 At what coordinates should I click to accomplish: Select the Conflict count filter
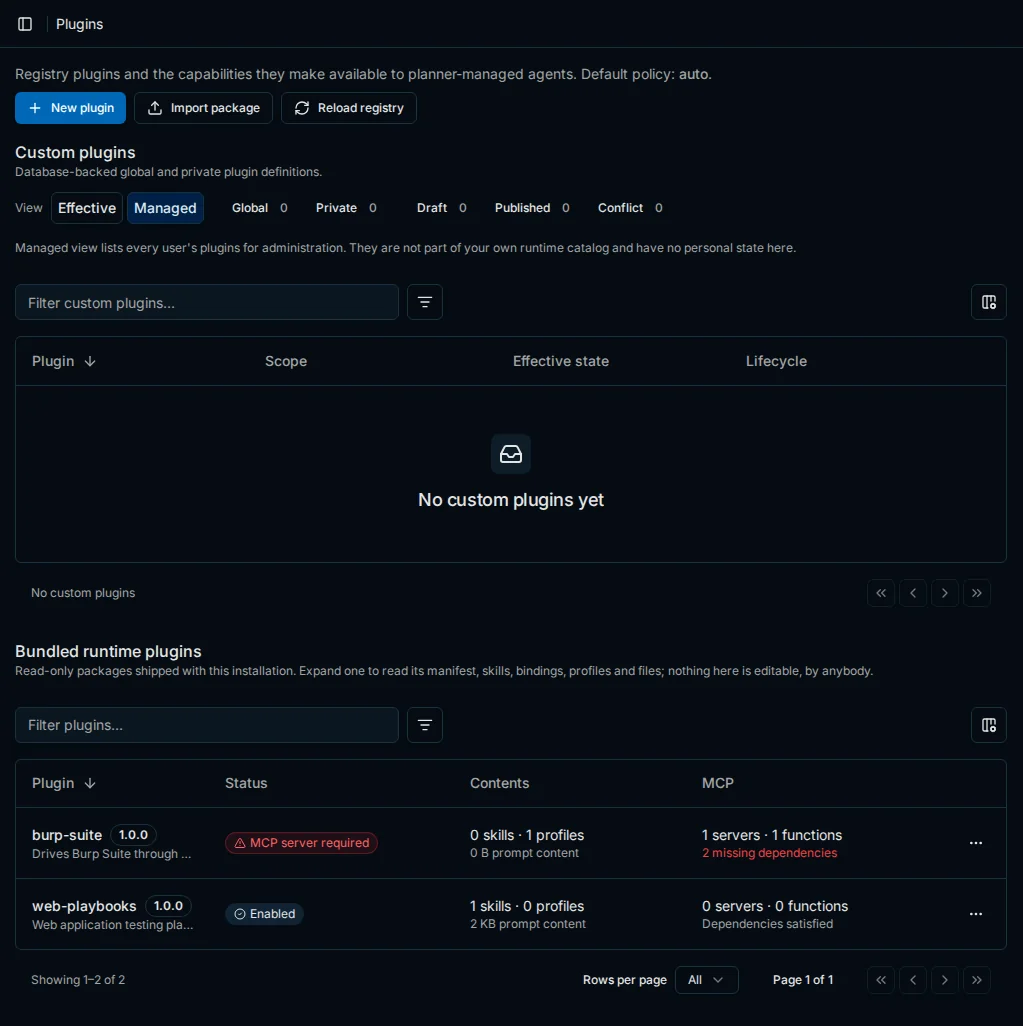630,208
